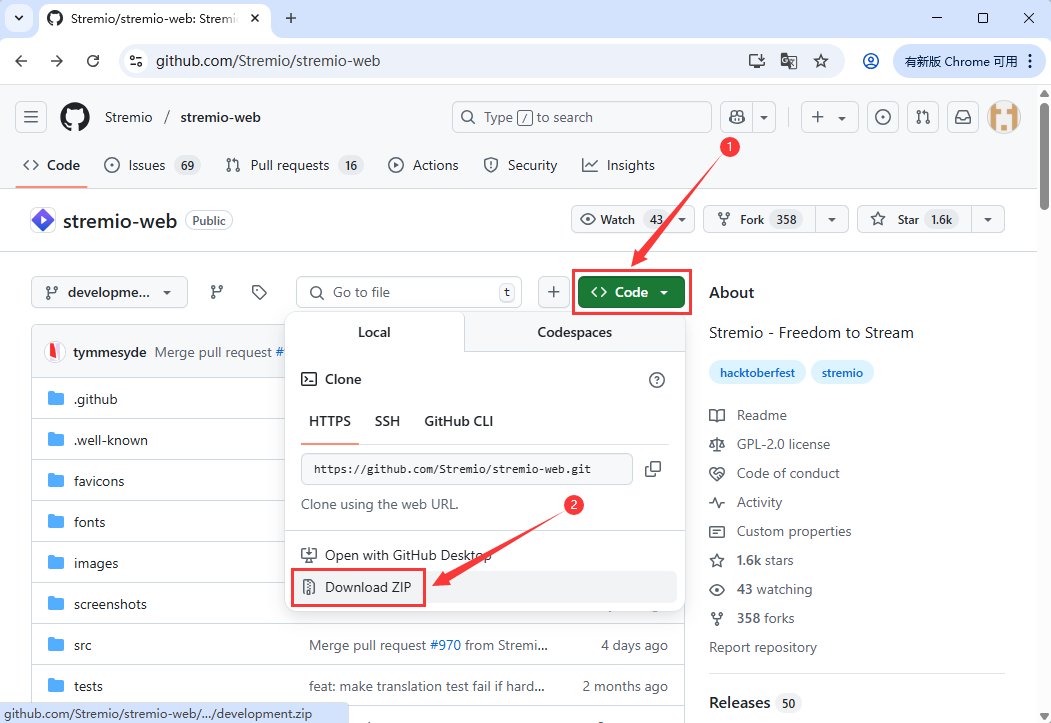The image size is (1051, 723).
Task: Click the HTTPS clone URL text field
Action: tap(467, 469)
